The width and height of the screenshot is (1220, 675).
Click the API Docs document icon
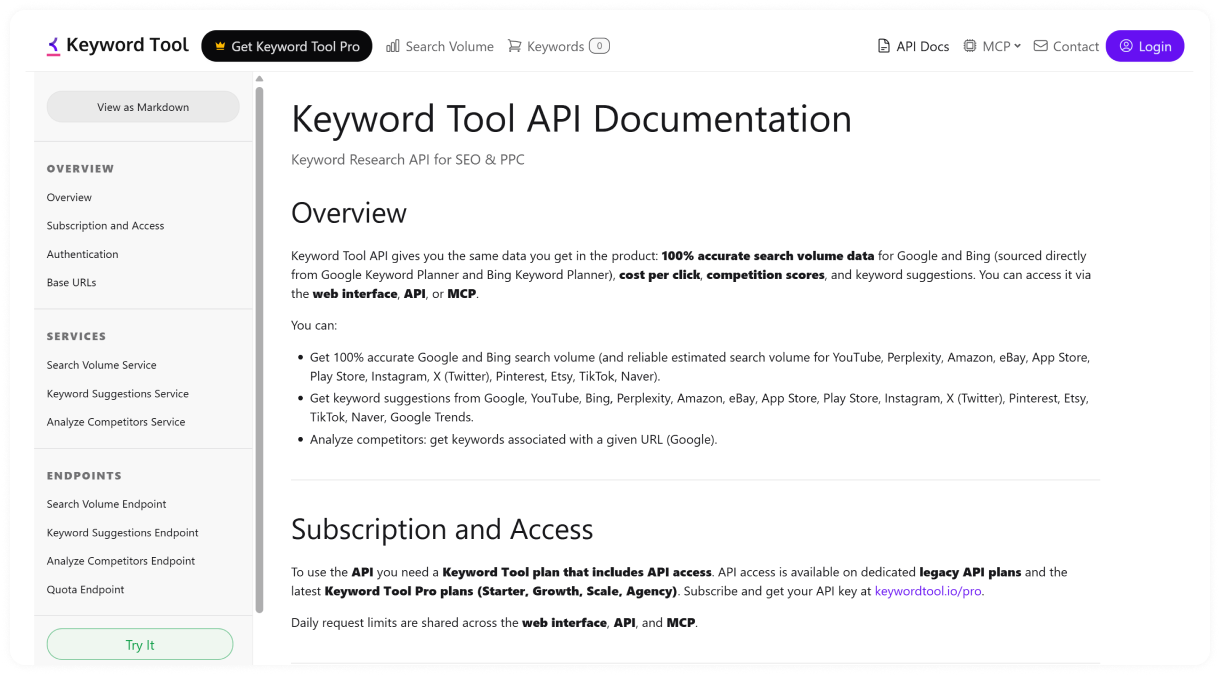click(883, 46)
